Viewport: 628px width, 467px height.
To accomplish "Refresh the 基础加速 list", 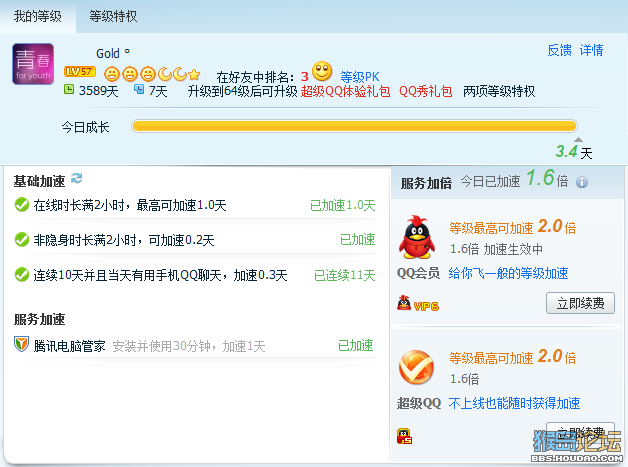I will [x=76, y=178].
